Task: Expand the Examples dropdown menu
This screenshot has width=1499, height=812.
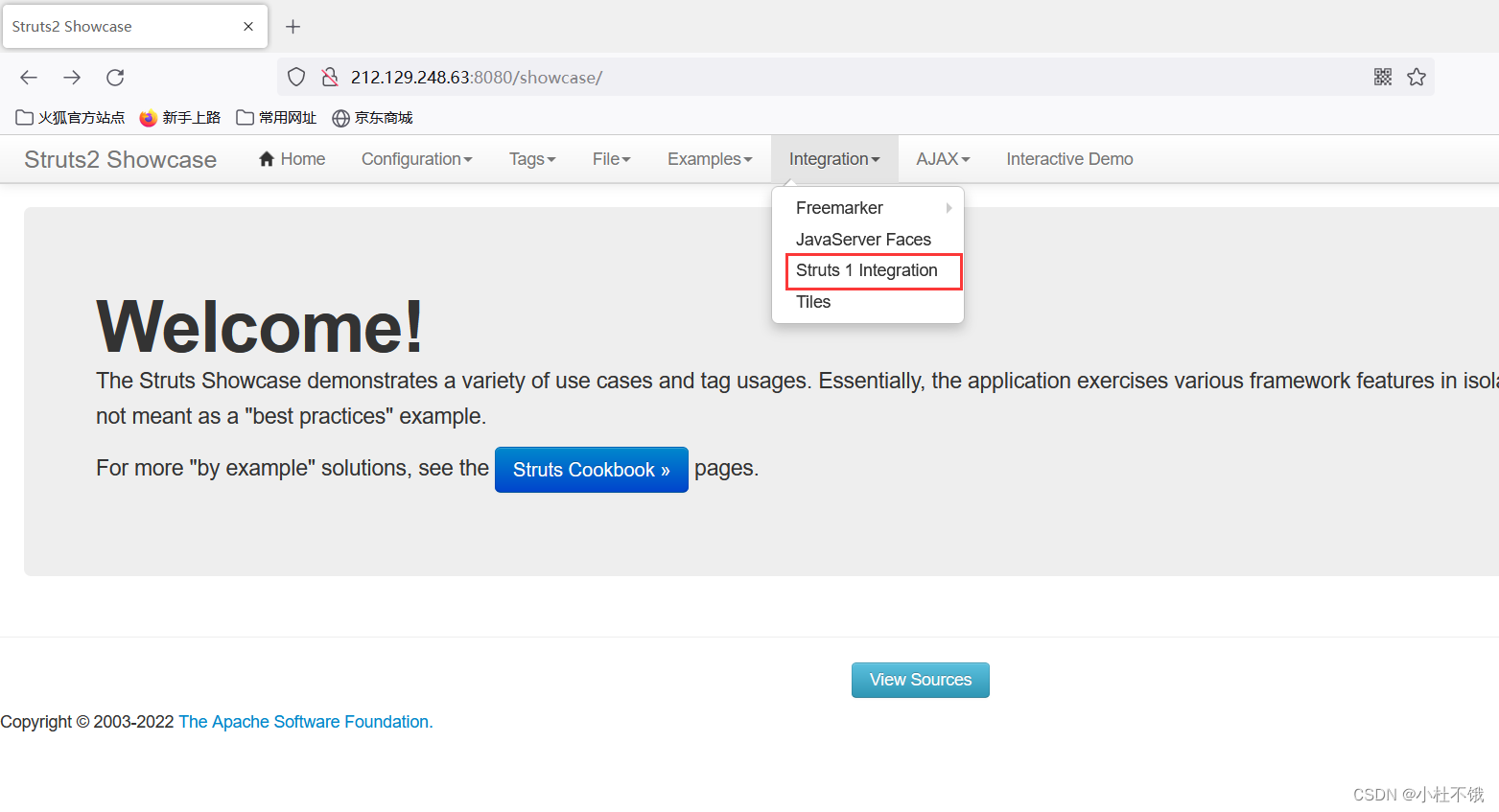Action: coord(710,159)
